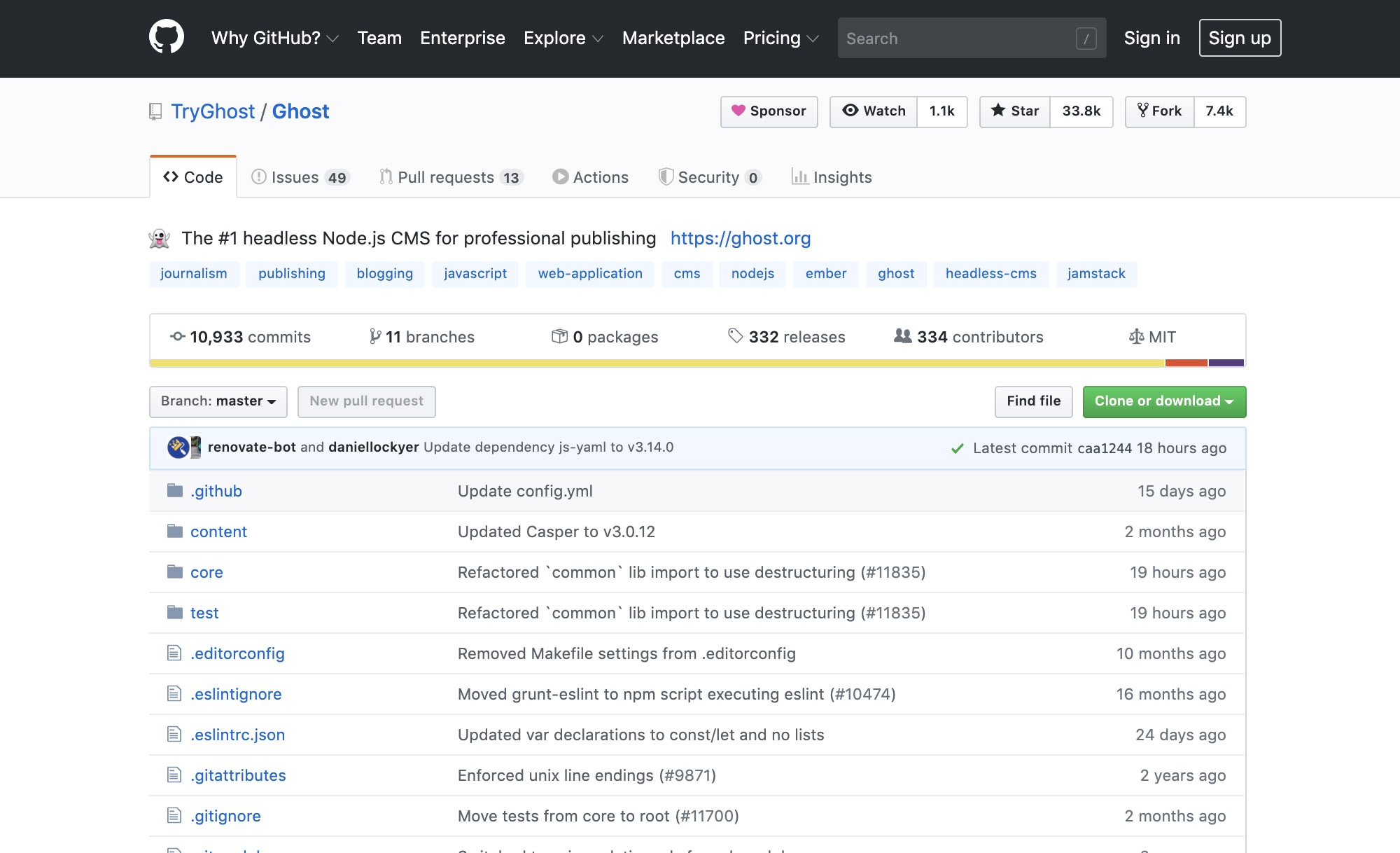The height and width of the screenshot is (853, 1400).
Task: Switch to the Issues tab
Action: coord(300,177)
